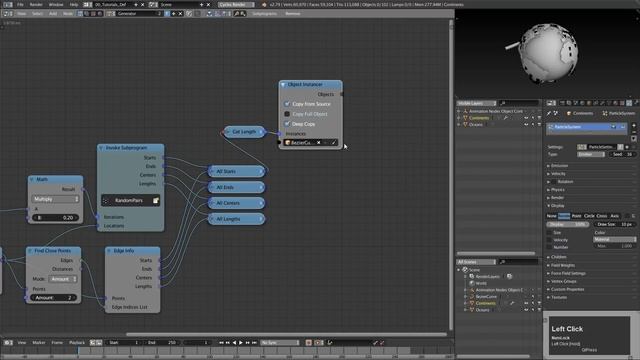Select Circle display type

[589, 216]
